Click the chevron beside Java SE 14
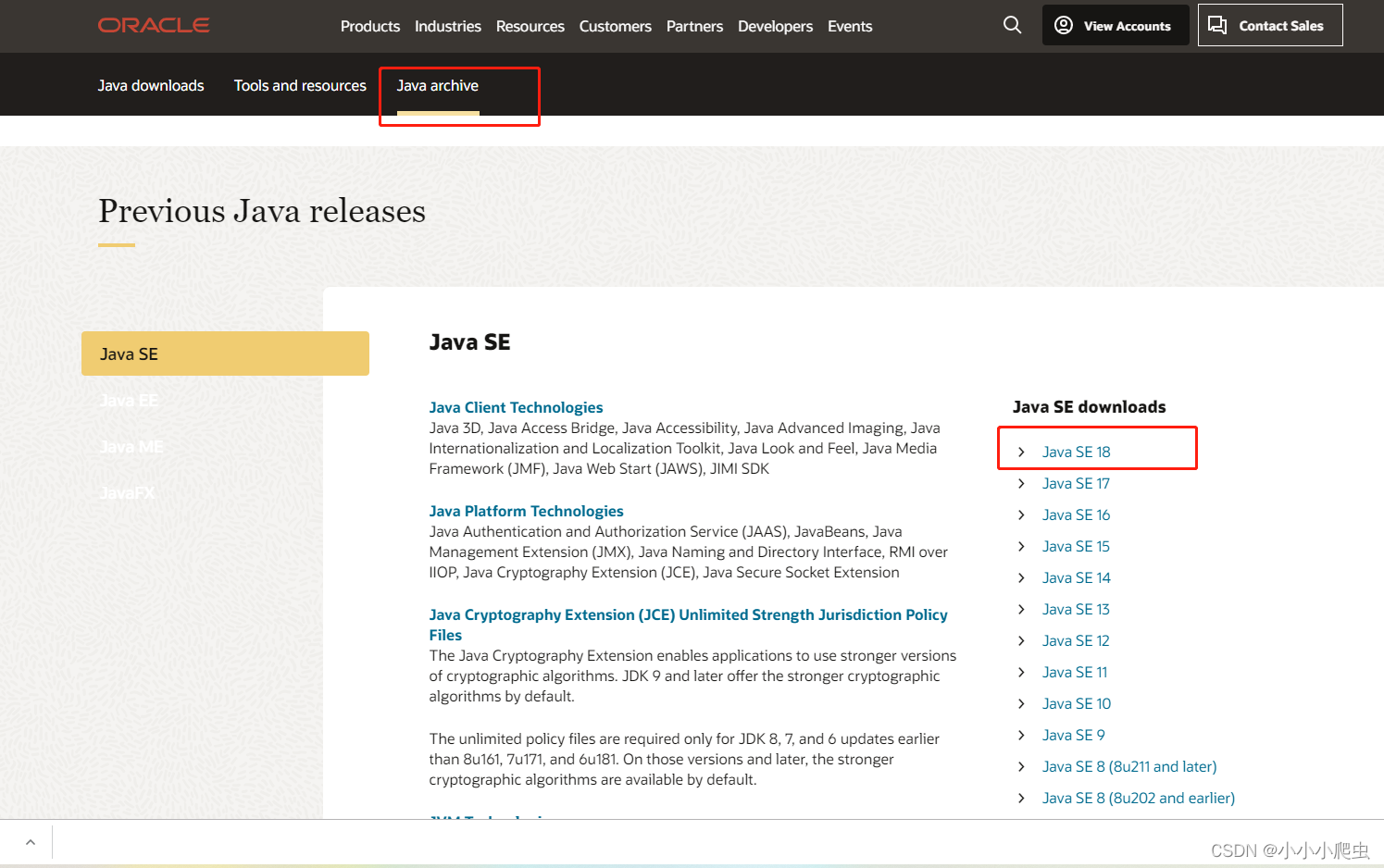The width and height of the screenshot is (1384, 868). click(1021, 577)
